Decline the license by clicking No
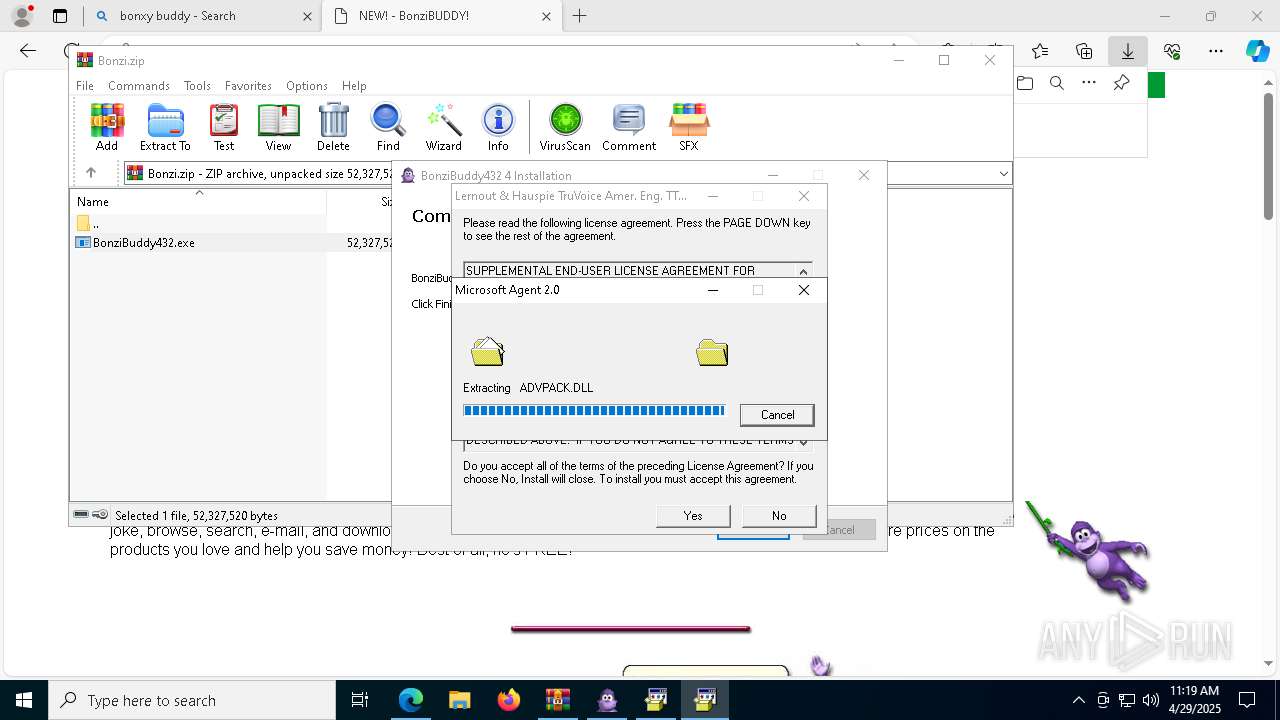Viewport: 1280px width, 720px height. [779, 516]
